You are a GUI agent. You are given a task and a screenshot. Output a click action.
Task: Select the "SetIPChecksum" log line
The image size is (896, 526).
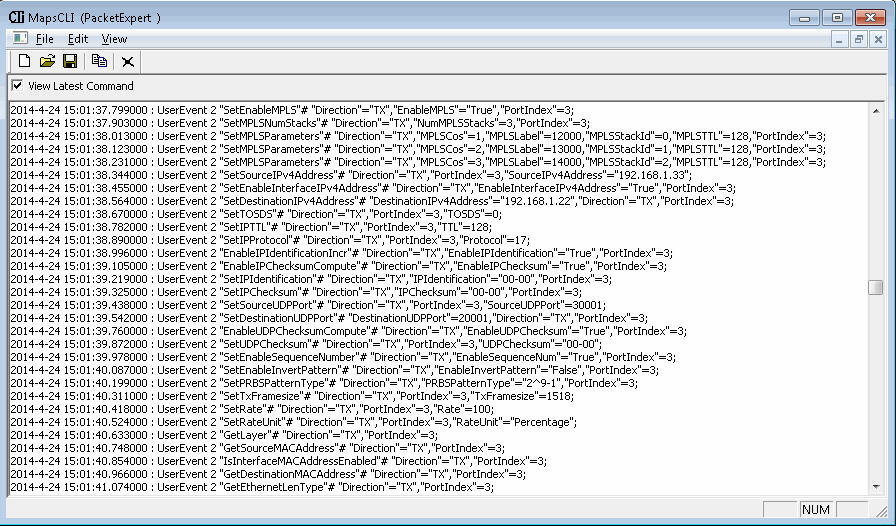coord(296,292)
